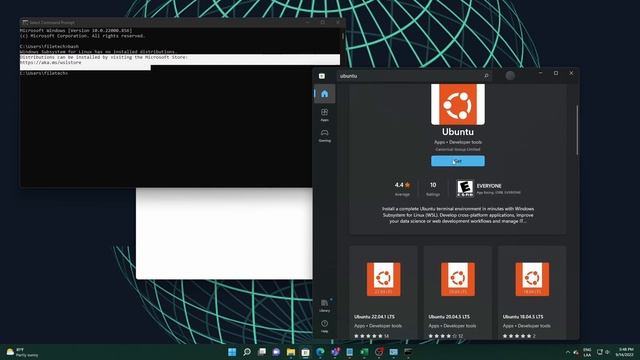Launch Microsoft Edge from taskbar

pos(320,352)
